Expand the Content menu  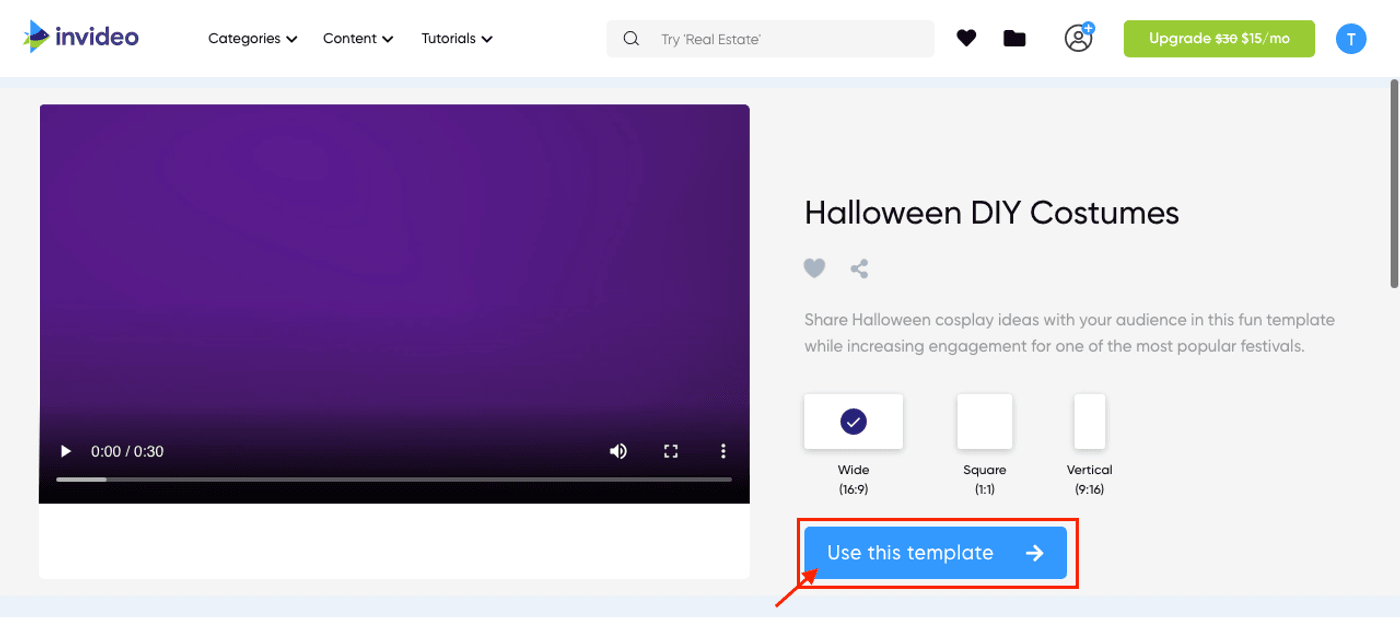(x=357, y=38)
